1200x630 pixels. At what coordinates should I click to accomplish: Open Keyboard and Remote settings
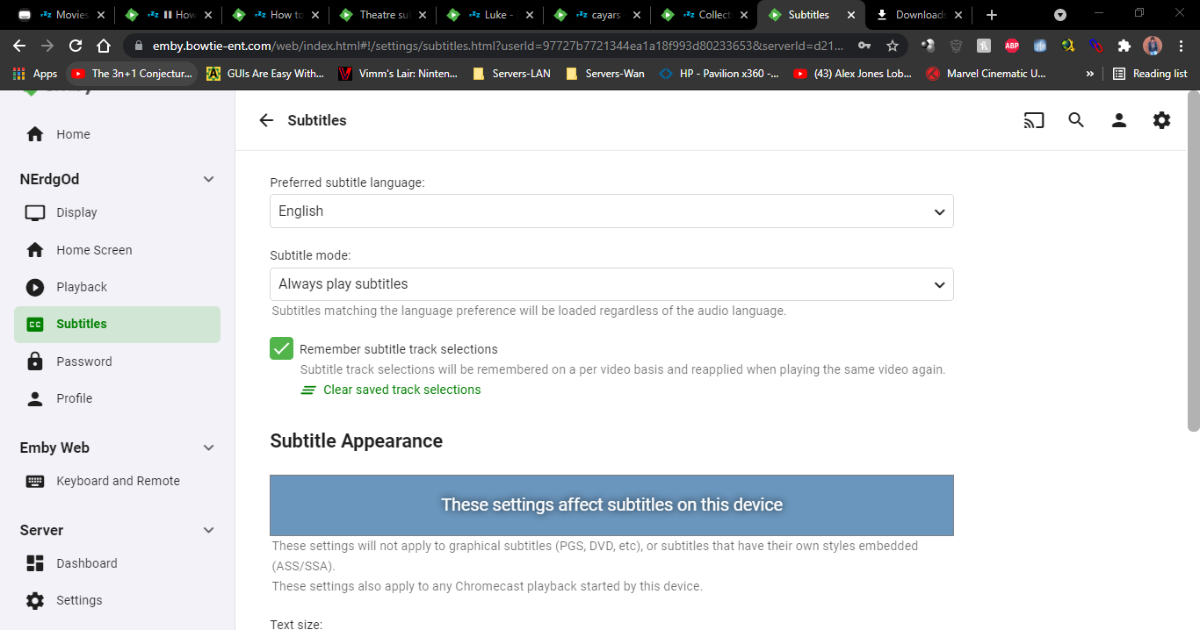click(117, 481)
